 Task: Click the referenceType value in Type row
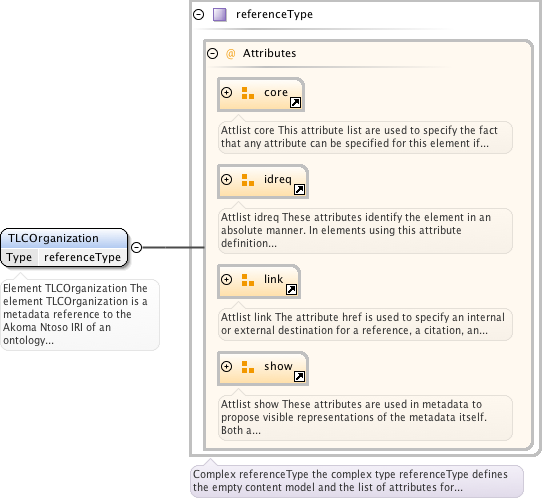click(x=82, y=257)
